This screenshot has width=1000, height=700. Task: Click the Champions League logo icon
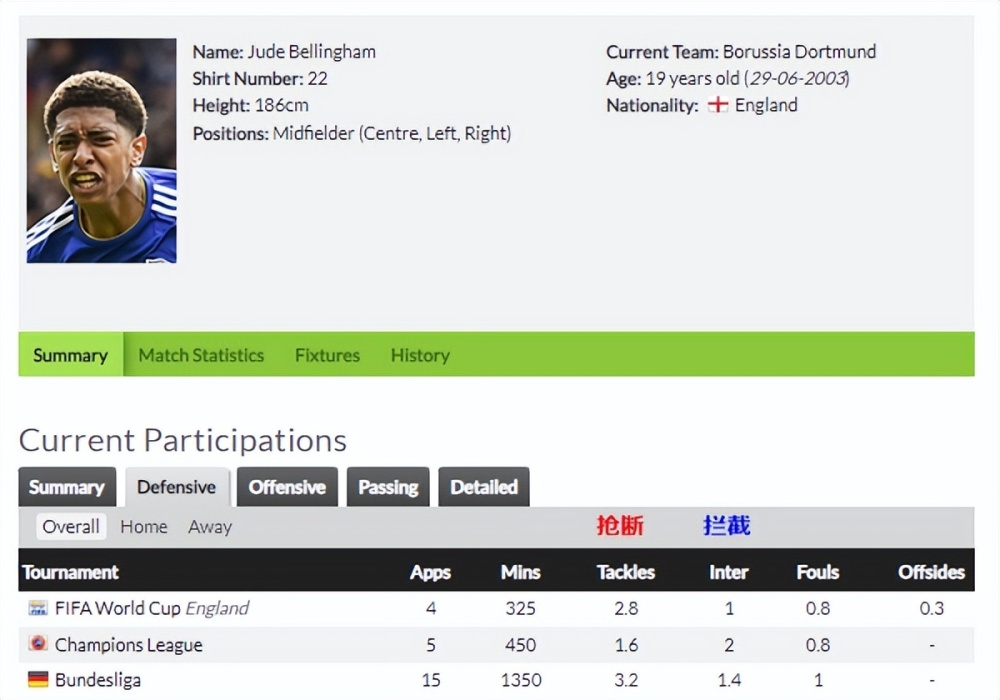click(38, 643)
